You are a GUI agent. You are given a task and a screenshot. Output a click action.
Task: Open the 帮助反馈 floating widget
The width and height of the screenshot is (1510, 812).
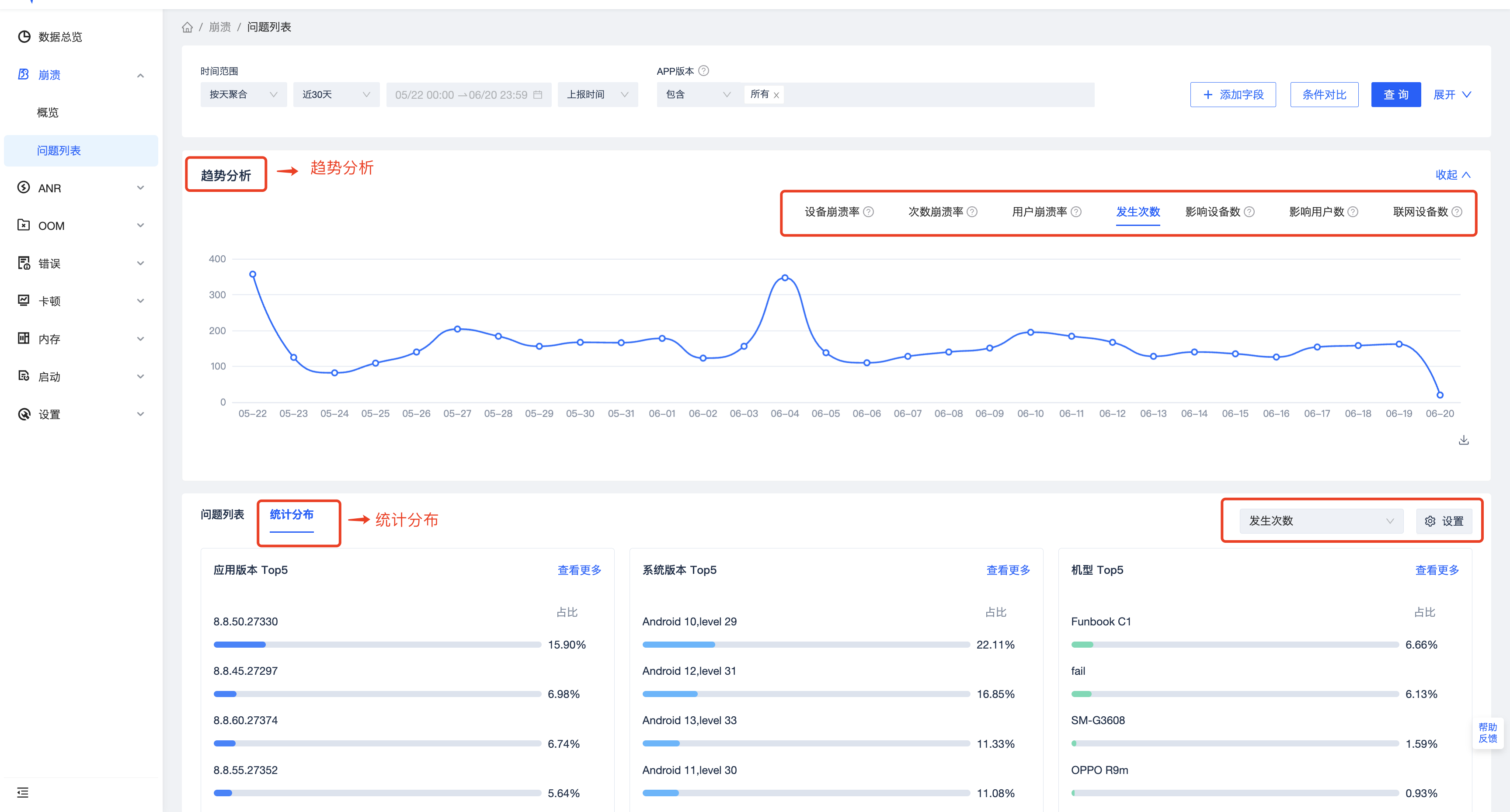1488,733
